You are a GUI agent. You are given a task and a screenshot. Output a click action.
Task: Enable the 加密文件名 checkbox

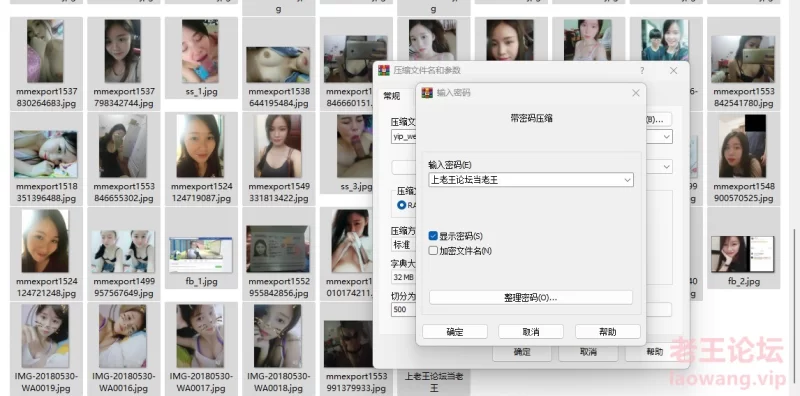point(433,251)
